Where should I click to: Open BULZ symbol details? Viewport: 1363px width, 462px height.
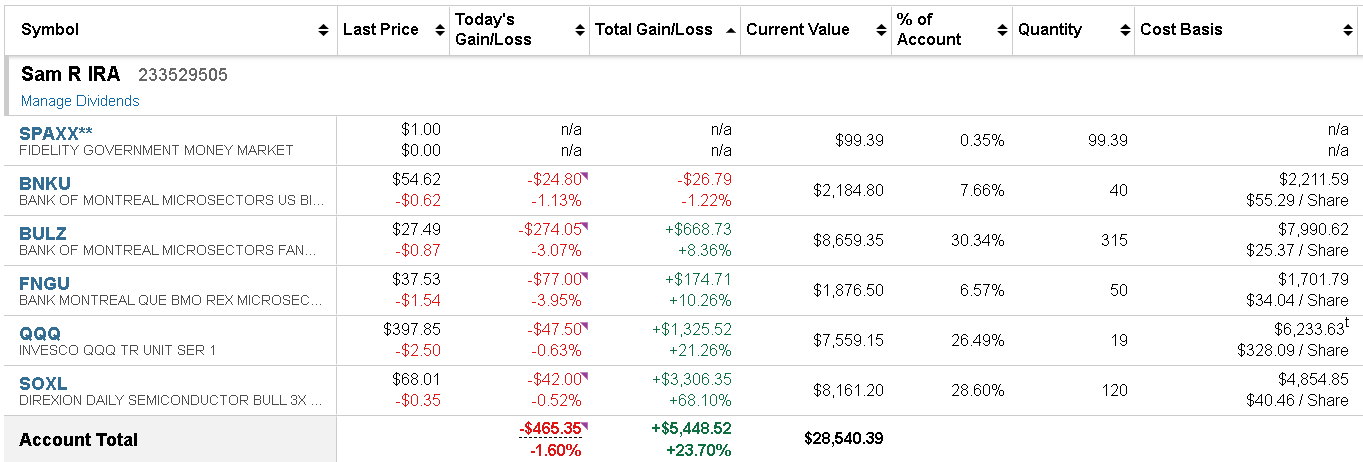[43, 233]
